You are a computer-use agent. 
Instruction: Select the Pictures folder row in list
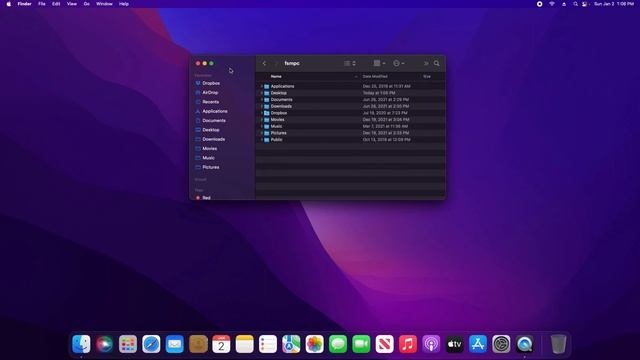coord(350,133)
